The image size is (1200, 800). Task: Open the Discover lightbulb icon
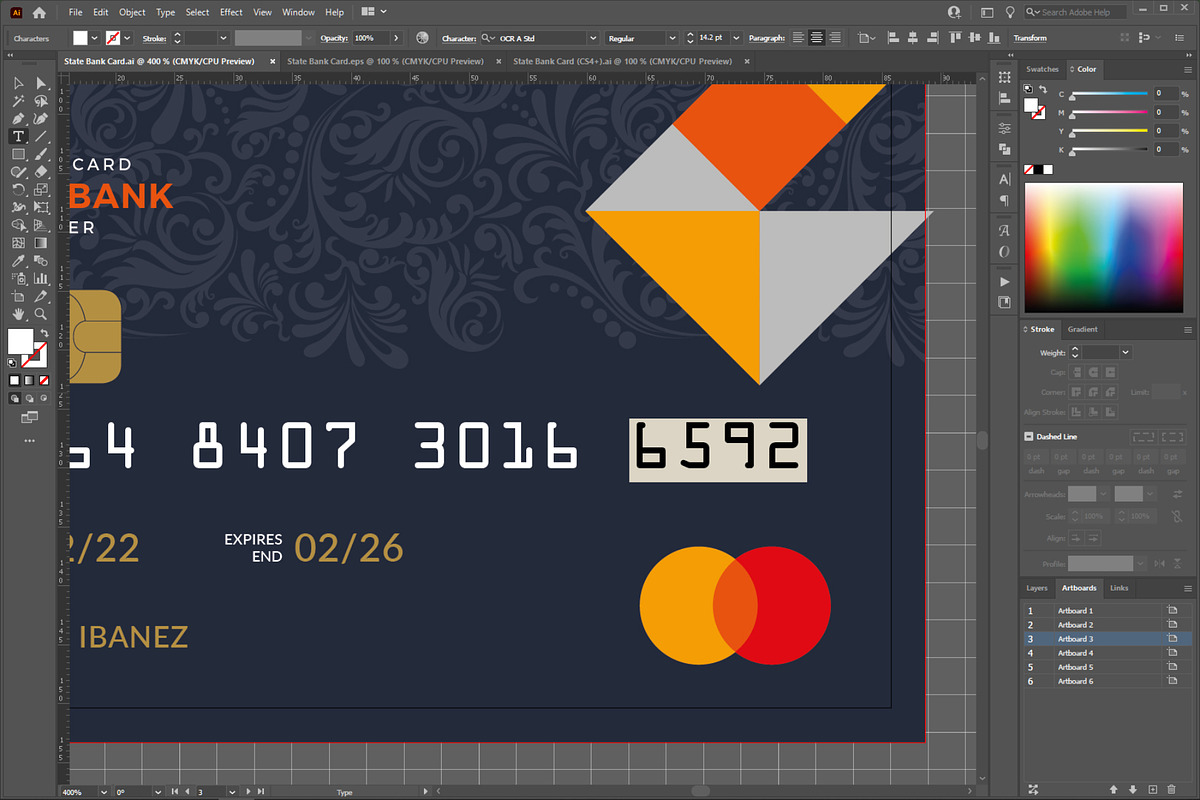point(1011,12)
